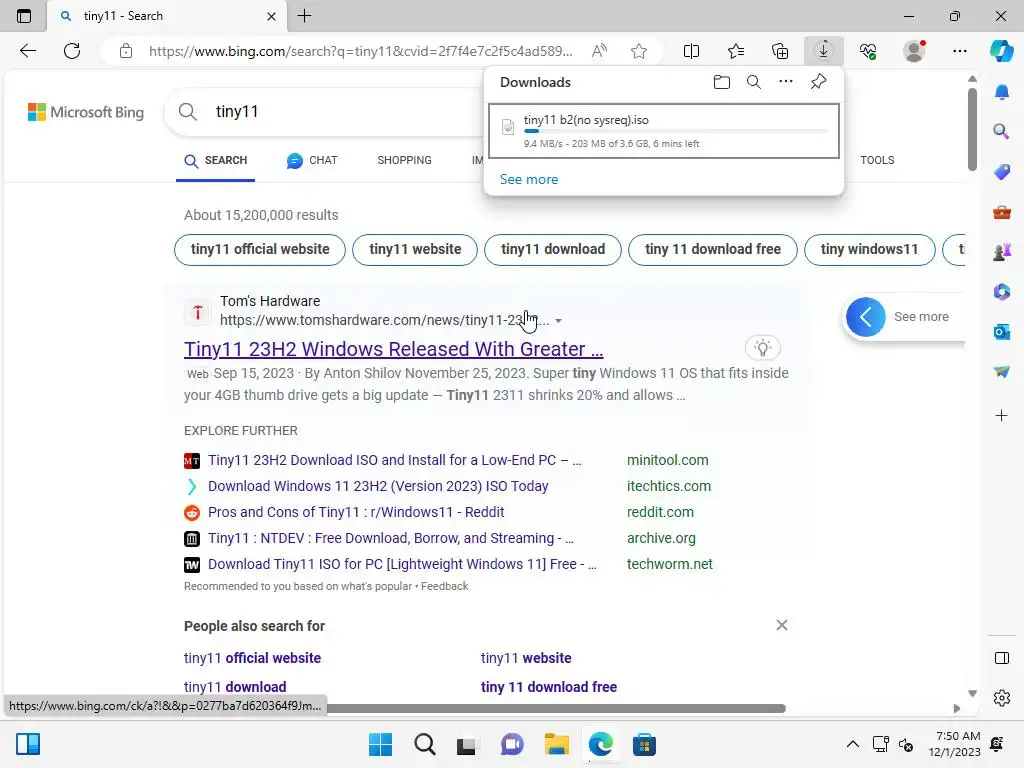Switch to the CHAT tab
Image resolution: width=1024 pixels, height=768 pixels.
pyautogui.click(x=312, y=161)
